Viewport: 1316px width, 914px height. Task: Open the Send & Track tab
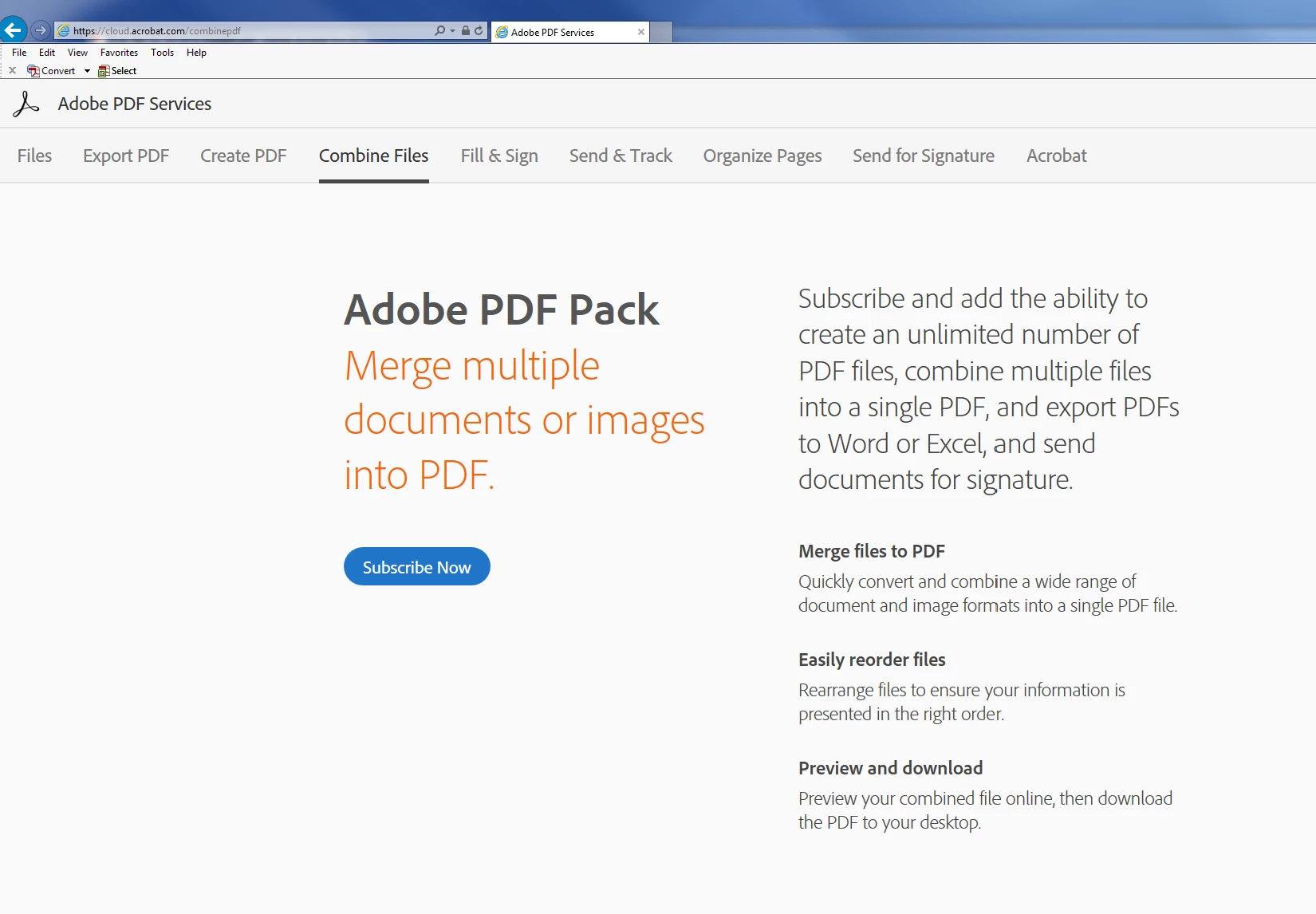click(621, 156)
